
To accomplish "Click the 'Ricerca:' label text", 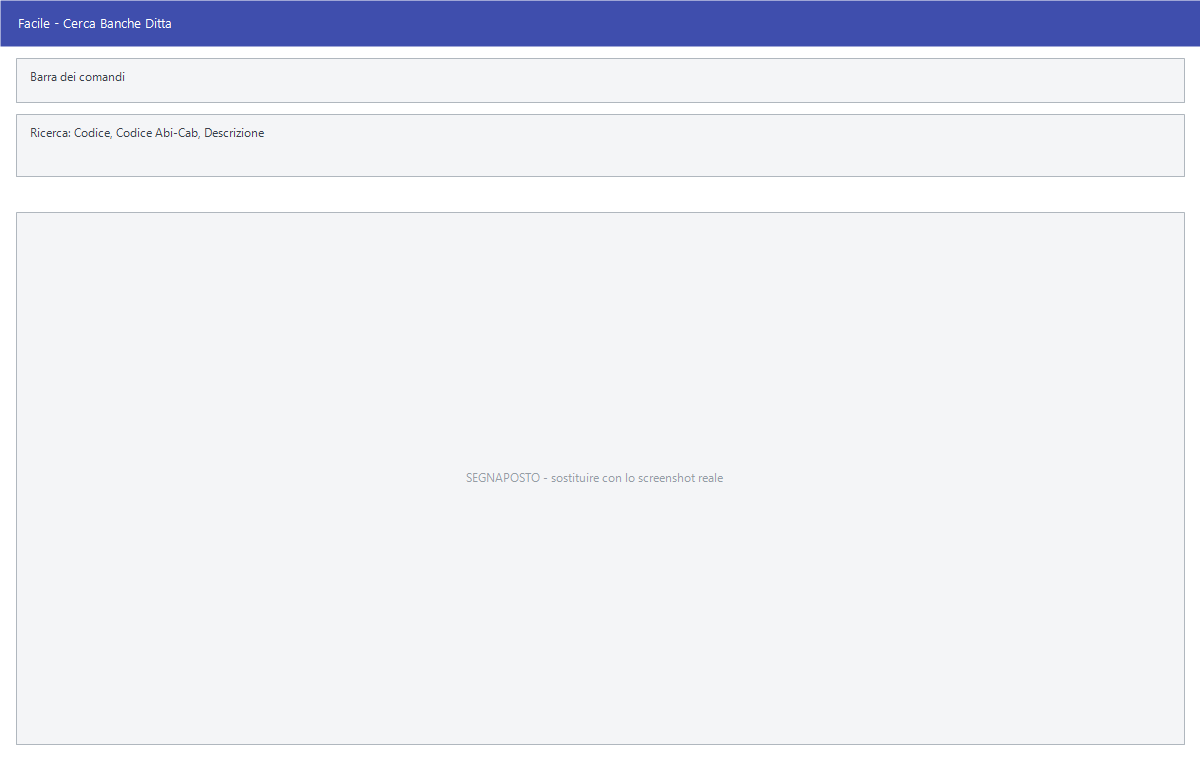I will (50, 133).
